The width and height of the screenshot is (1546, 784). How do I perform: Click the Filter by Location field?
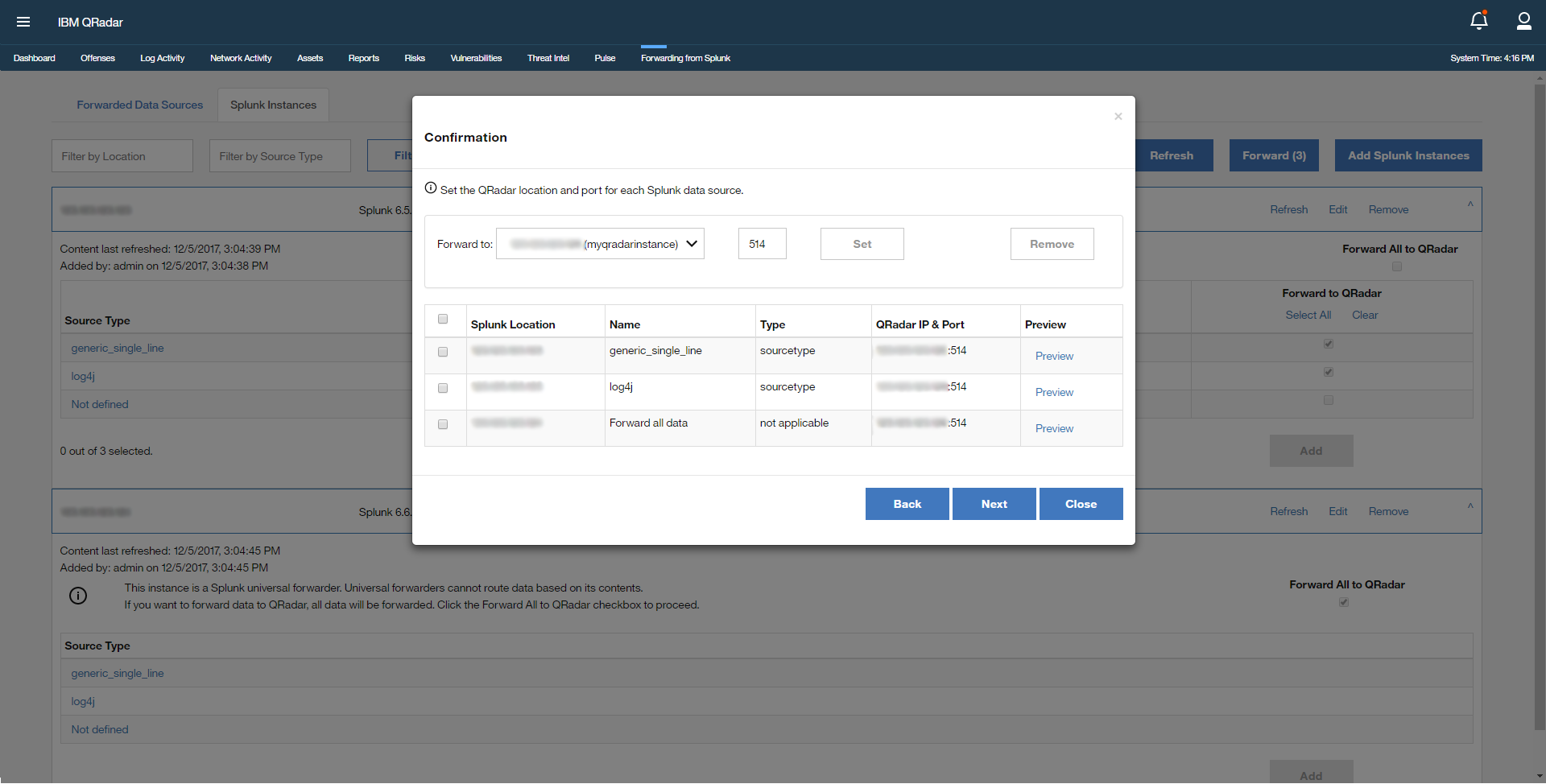point(122,156)
